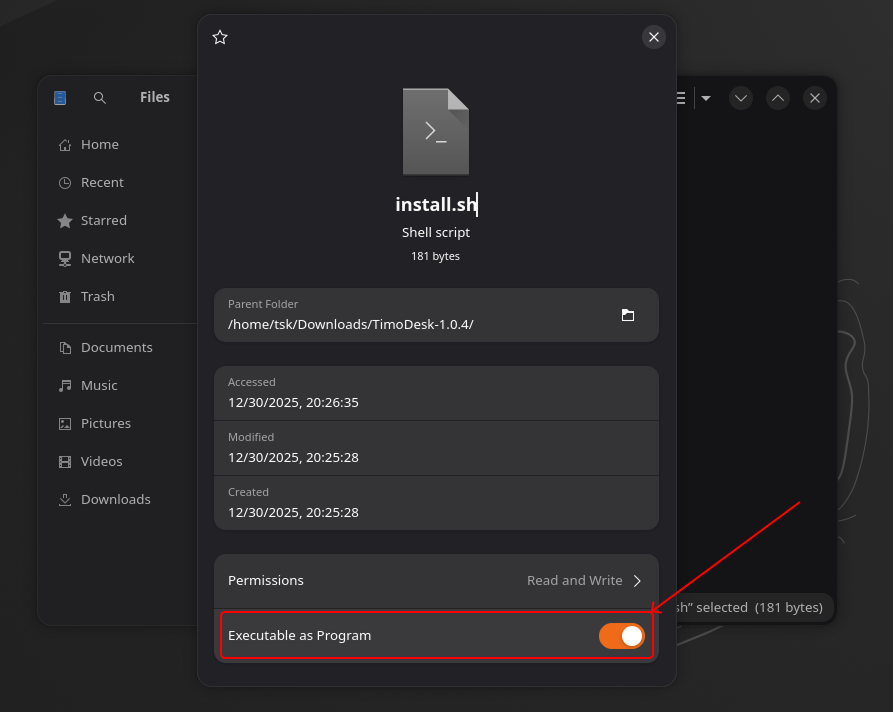Click the Files sidebar toggle icon
The height and width of the screenshot is (712, 893).
[60, 98]
